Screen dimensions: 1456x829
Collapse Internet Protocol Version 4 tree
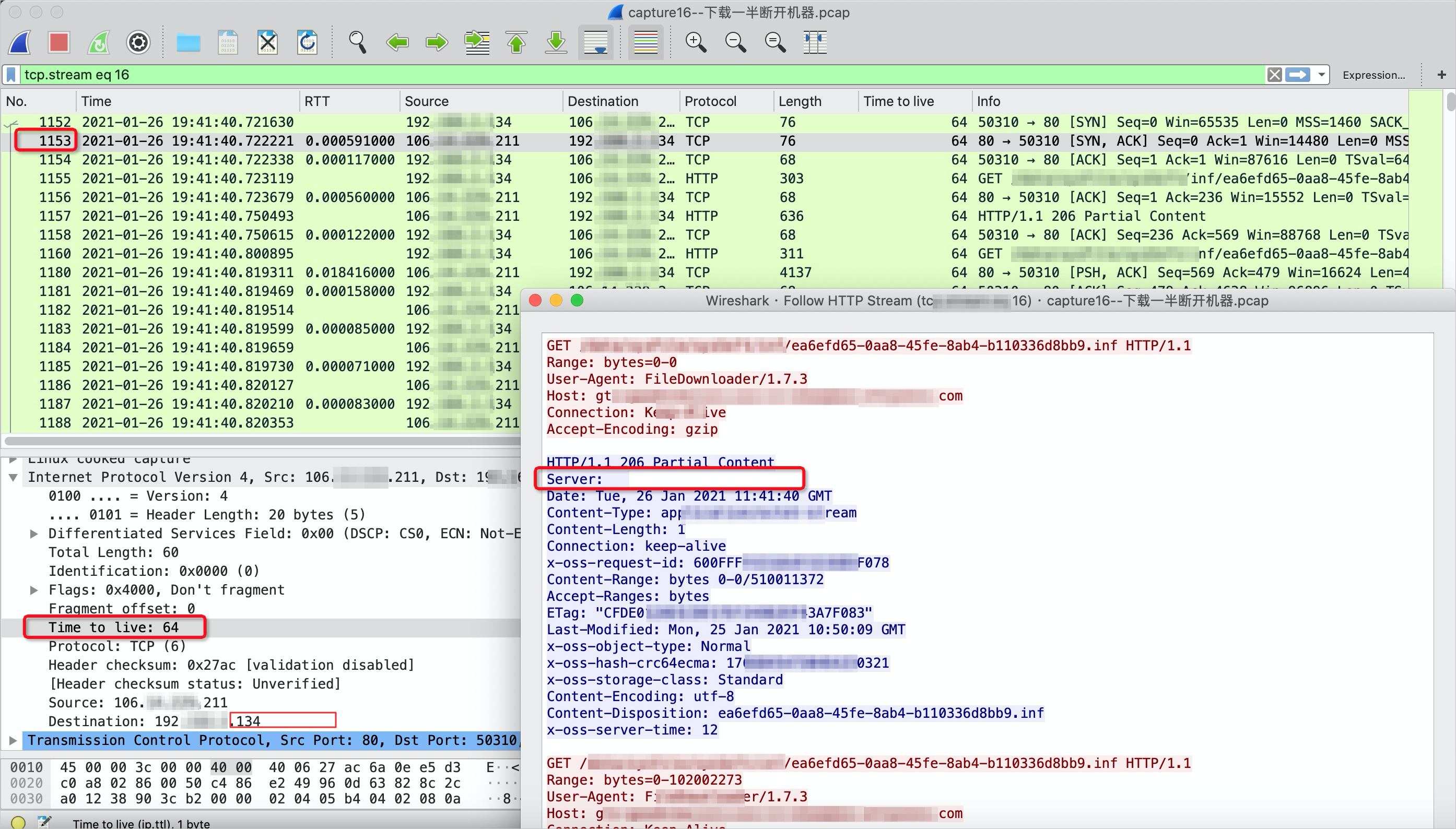tap(13, 477)
